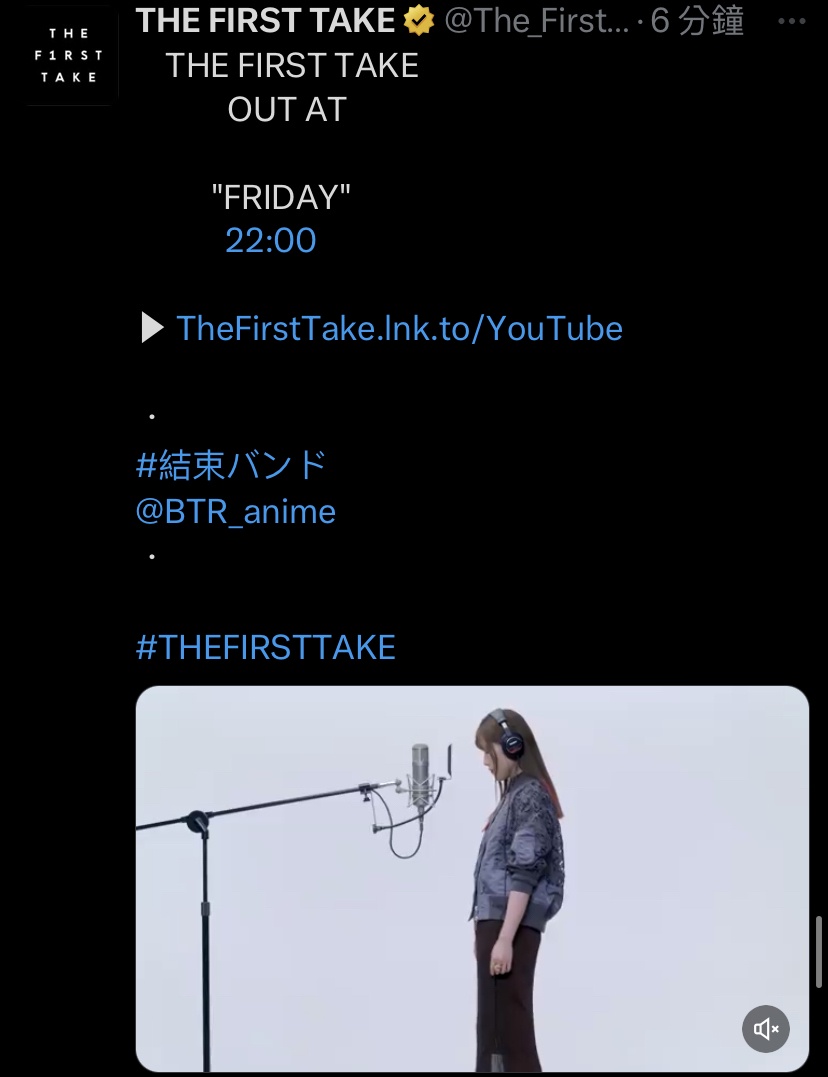Play the singer video thumbnail

coord(472,878)
